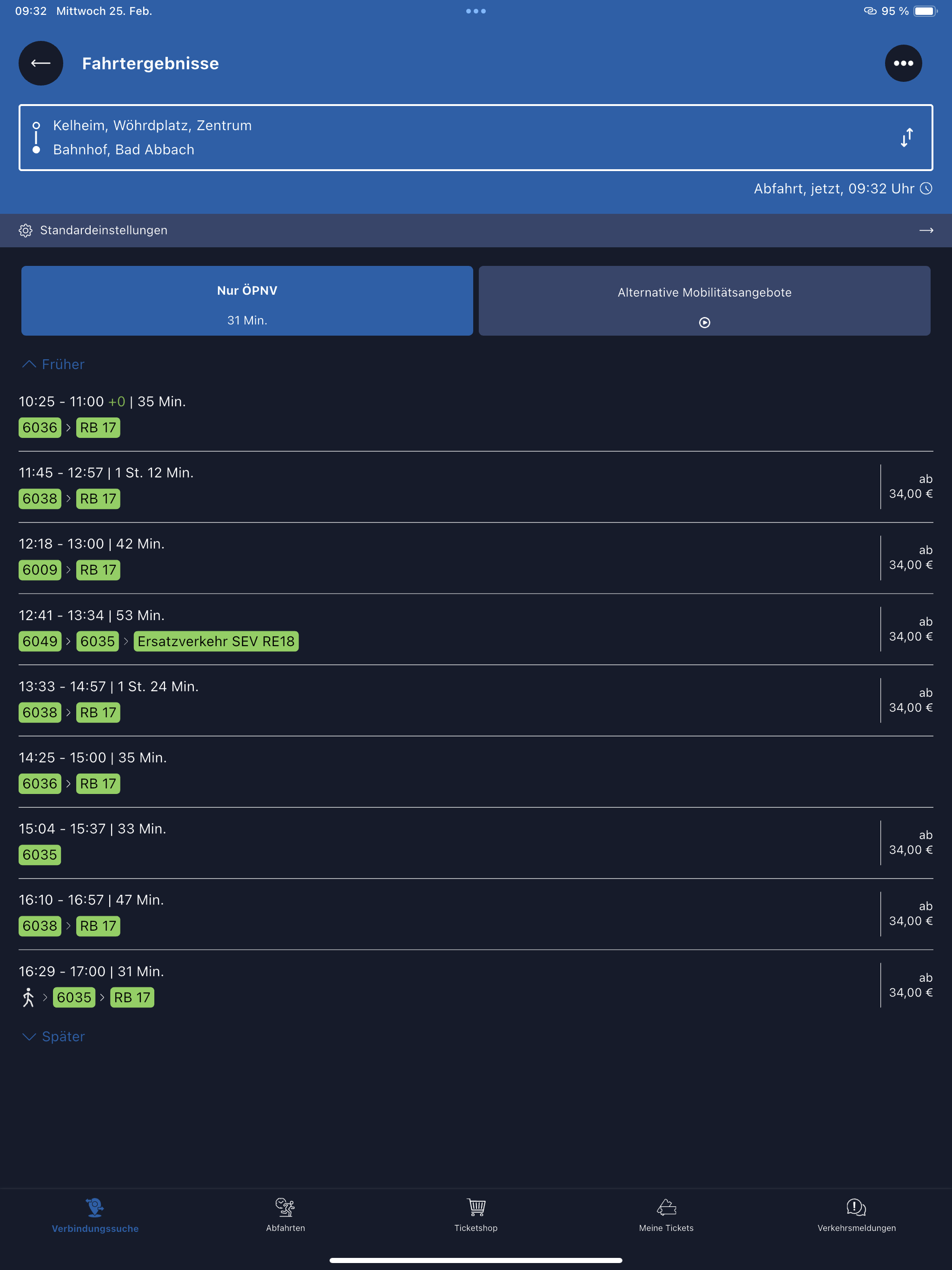Open the 10:25 - 11:00 connection
952x1270 pixels.
476,415
